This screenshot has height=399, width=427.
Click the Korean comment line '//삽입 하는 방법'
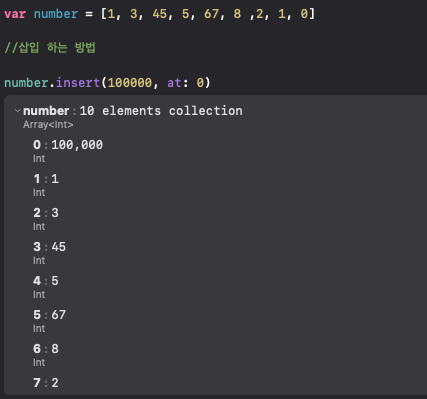tap(50, 47)
